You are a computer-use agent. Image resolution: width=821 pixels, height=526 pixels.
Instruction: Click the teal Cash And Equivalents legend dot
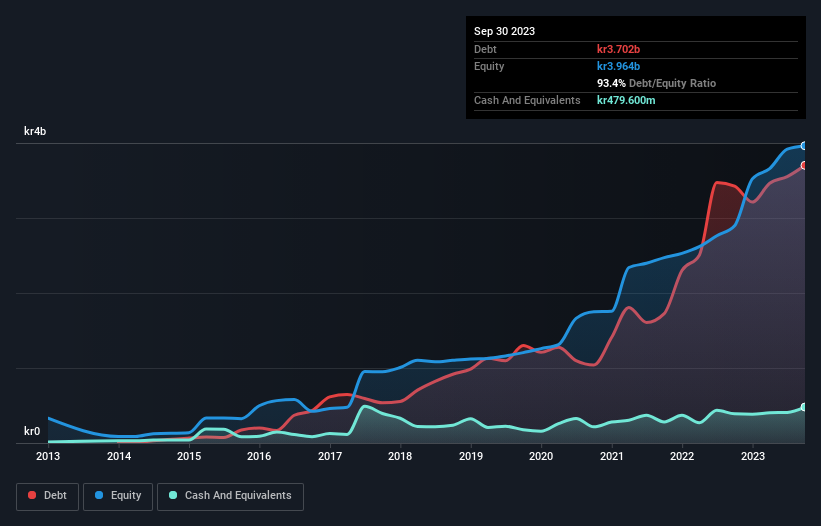coord(173,495)
